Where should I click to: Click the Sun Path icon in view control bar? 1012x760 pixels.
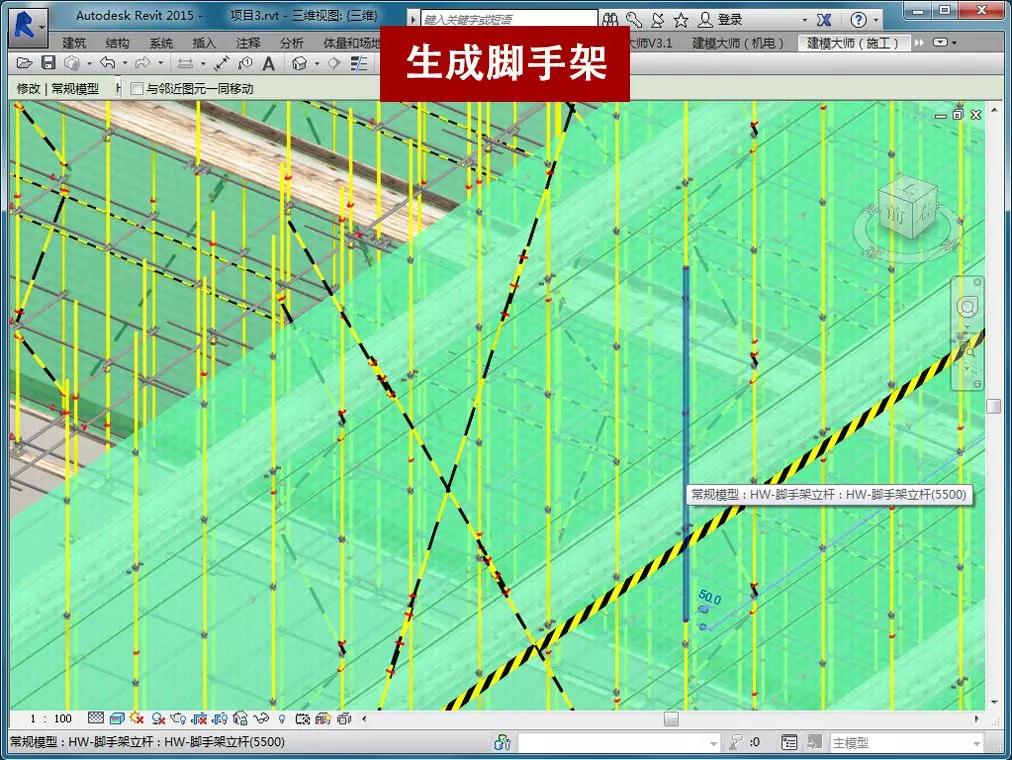[137, 718]
